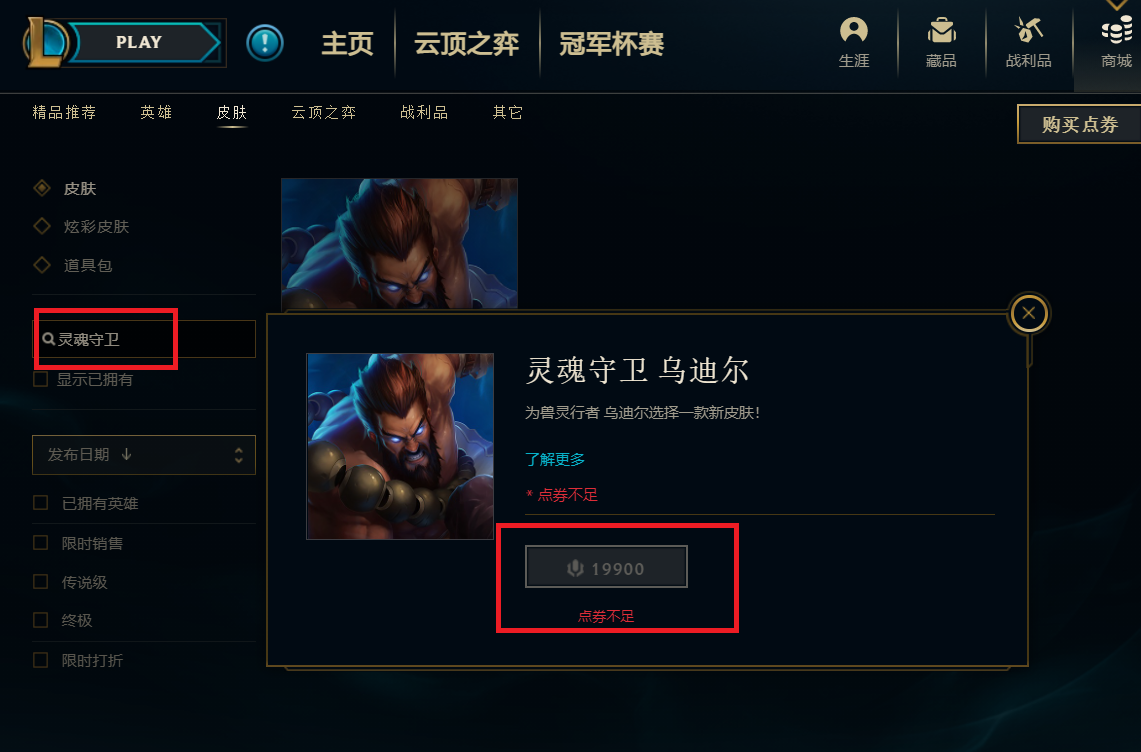Switch to the 英雄 store tab
The image size is (1141, 752).
point(156,112)
